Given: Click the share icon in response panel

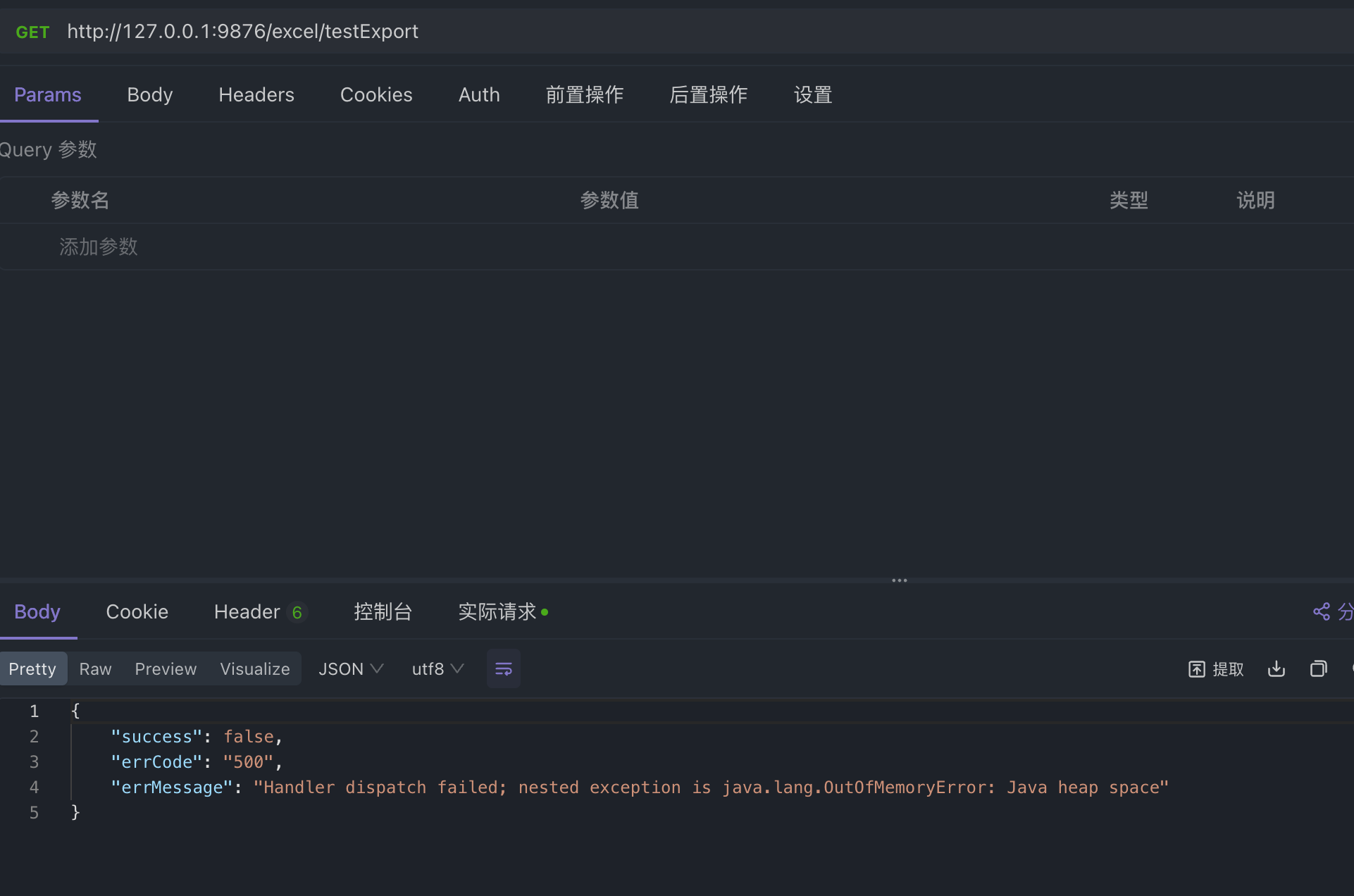Looking at the screenshot, I should click(1322, 611).
